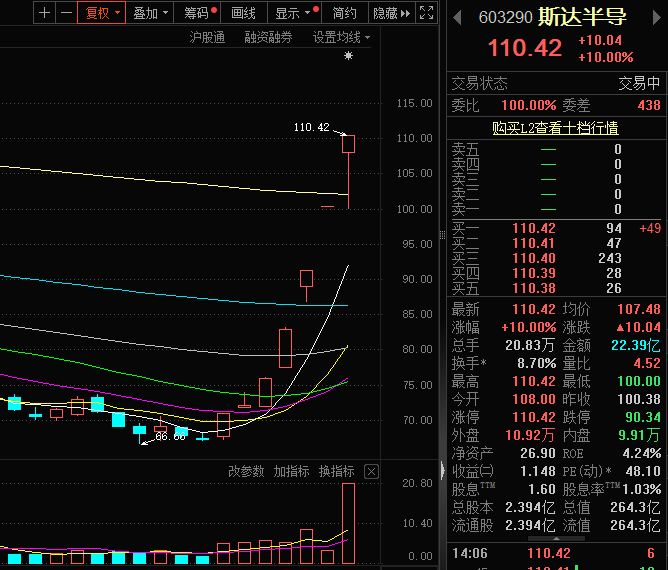
Task: Click stock name 603290 斯达半导
Action: point(553,17)
